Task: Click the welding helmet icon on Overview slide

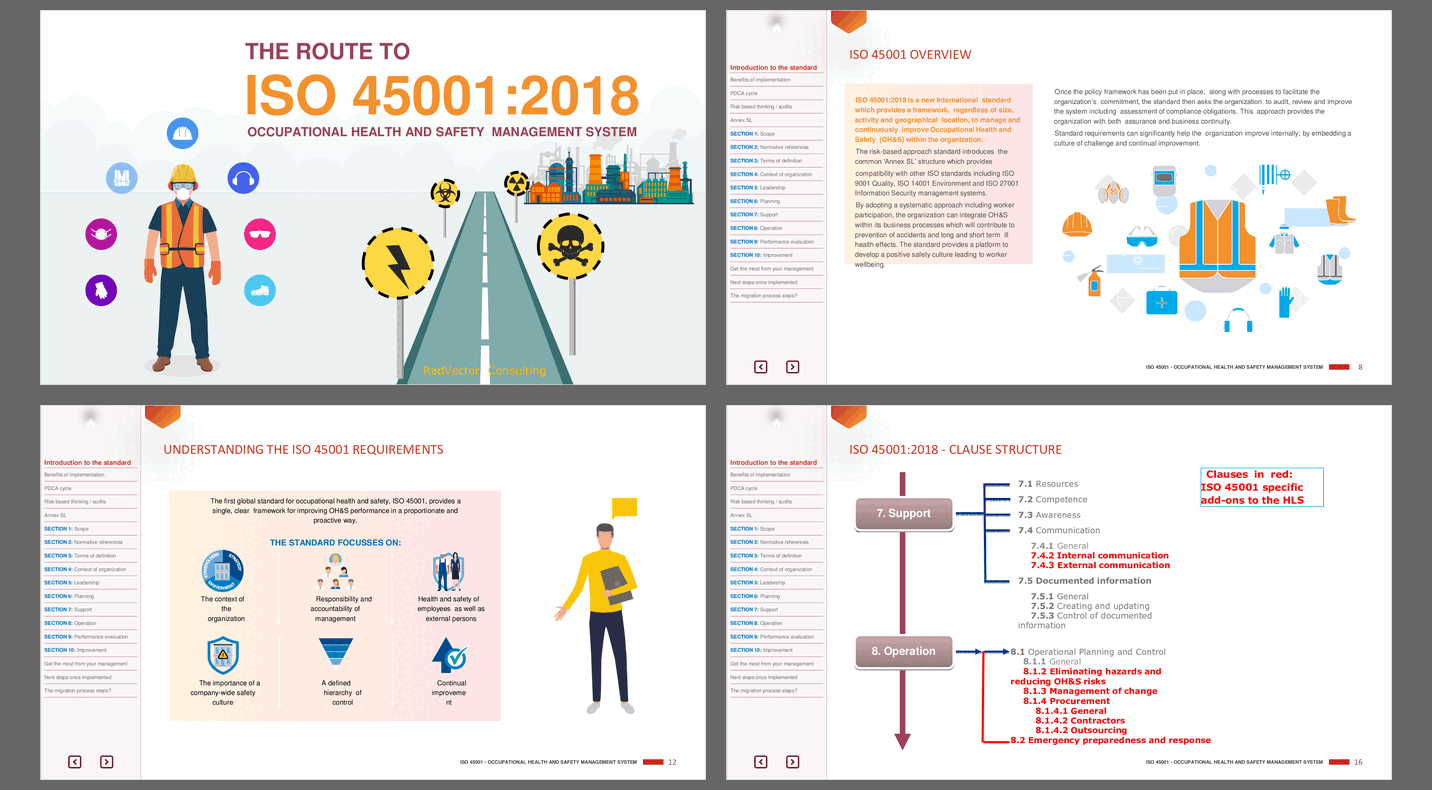Action: coord(1165,181)
